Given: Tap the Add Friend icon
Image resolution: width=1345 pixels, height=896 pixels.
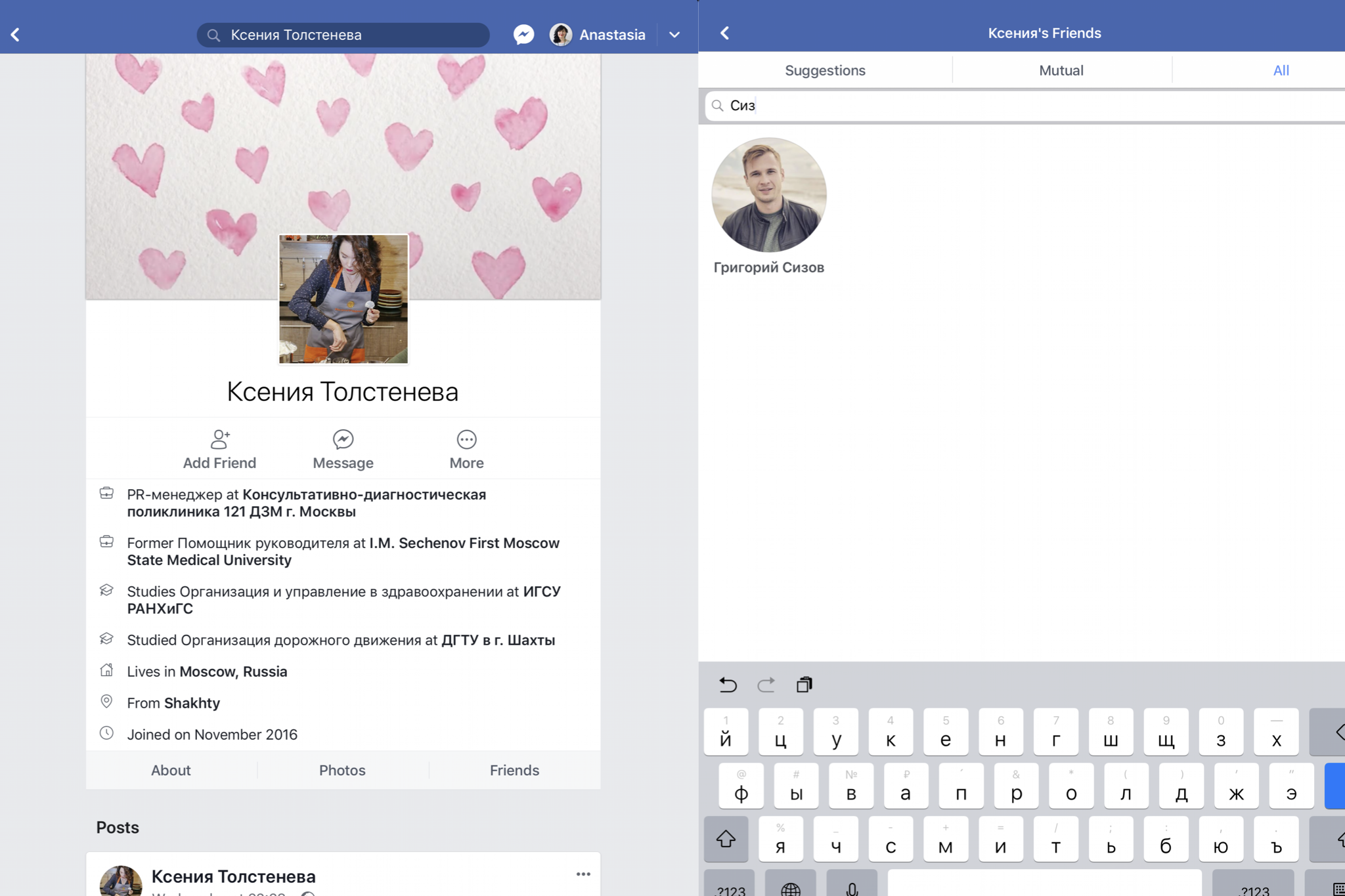Looking at the screenshot, I should tap(219, 439).
